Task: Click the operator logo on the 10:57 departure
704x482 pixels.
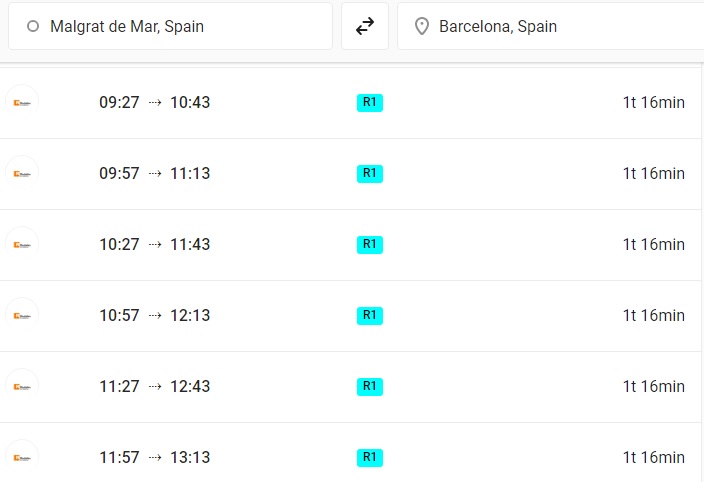Action: [22, 315]
